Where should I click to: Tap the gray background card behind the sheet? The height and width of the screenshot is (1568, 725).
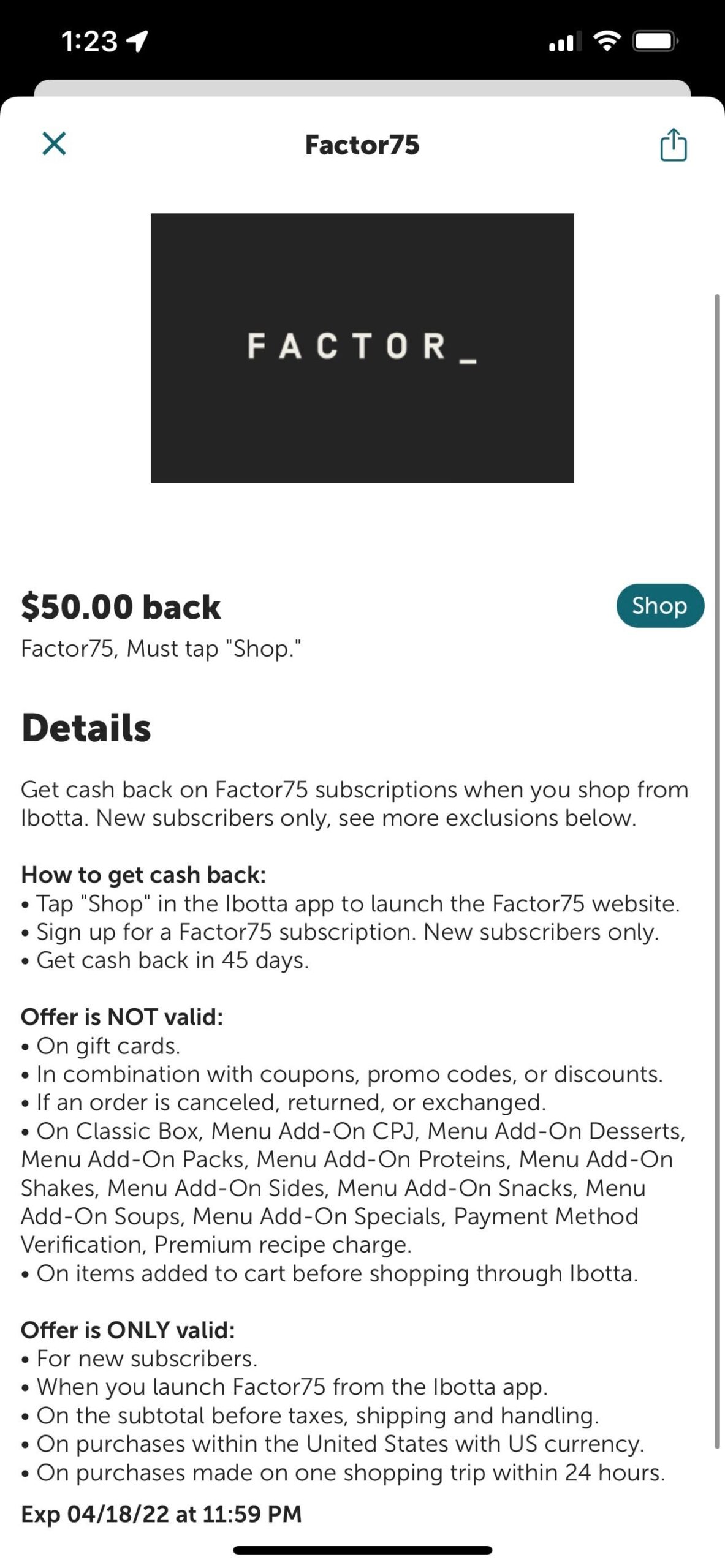362,87
